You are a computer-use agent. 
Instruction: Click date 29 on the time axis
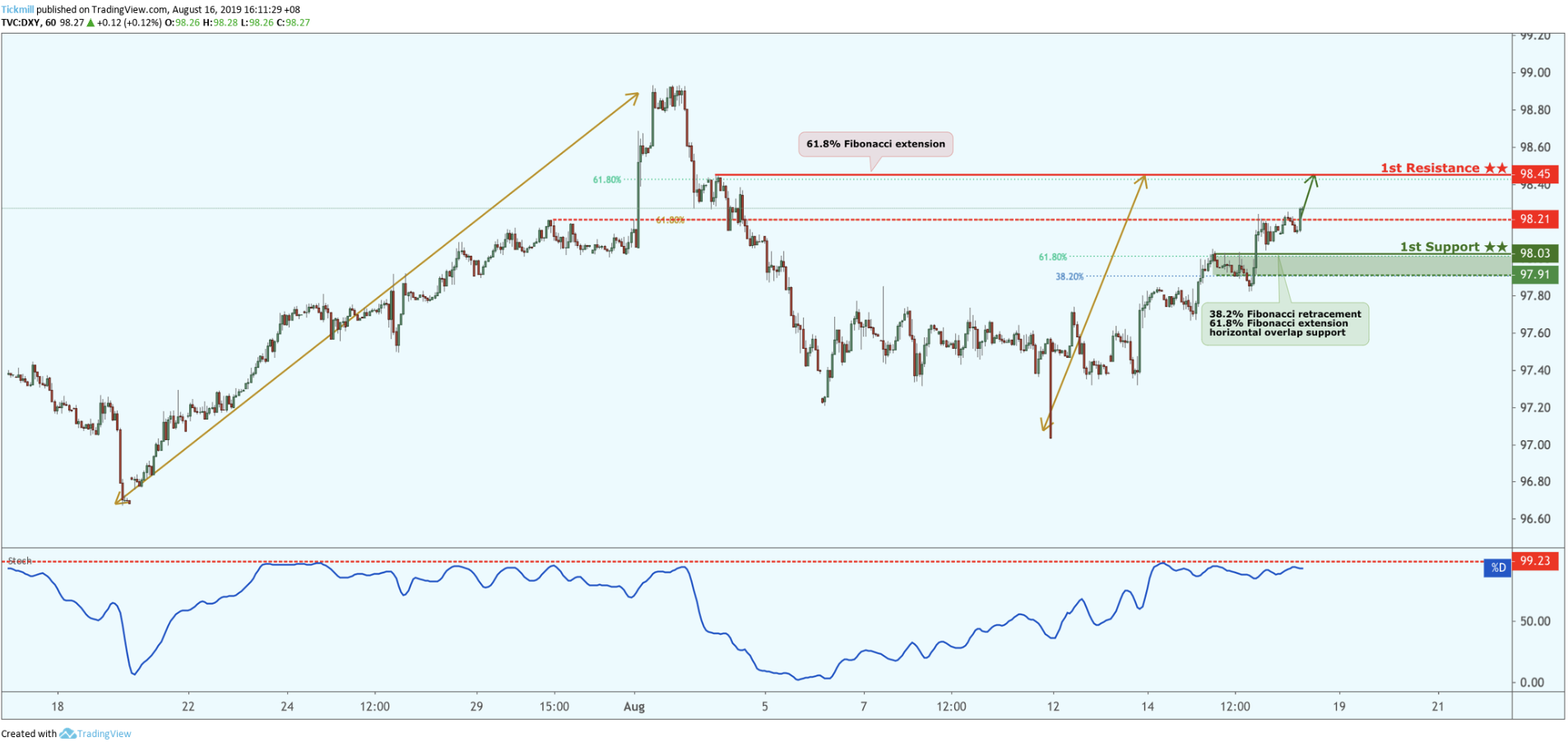(x=476, y=707)
